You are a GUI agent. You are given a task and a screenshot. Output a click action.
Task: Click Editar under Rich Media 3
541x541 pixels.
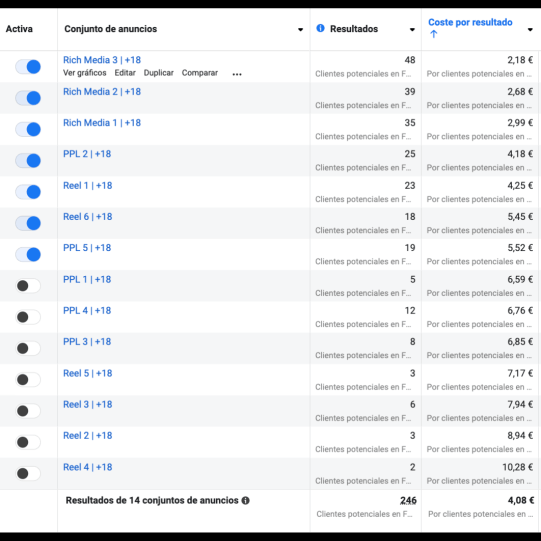pyautogui.click(x=125, y=73)
